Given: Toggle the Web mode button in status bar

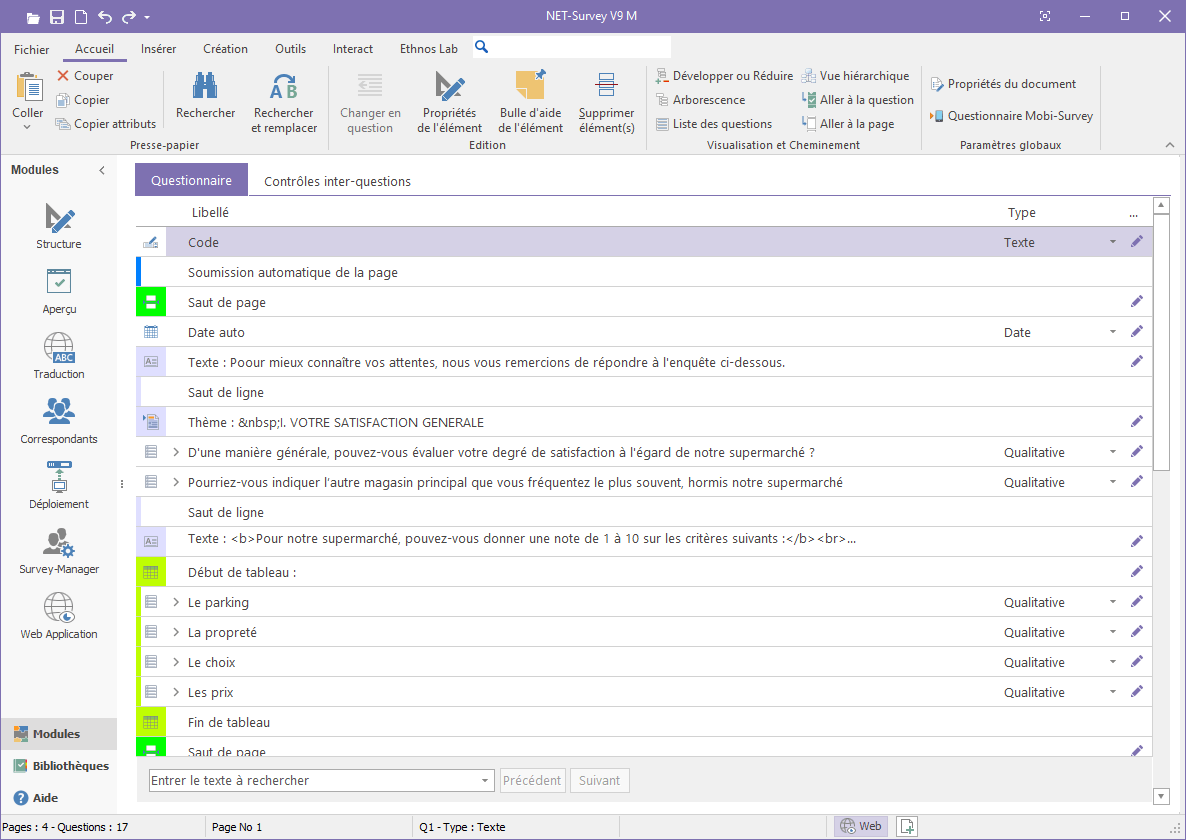Looking at the screenshot, I should click(x=861, y=826).
